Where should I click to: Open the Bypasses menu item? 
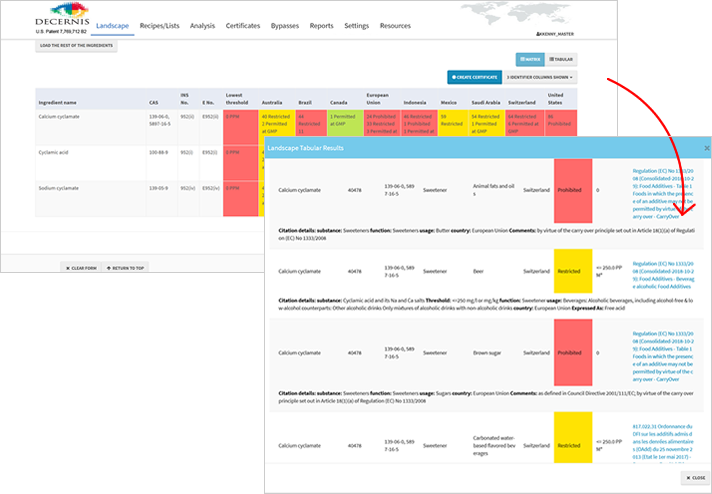click(x=285, y=26)
